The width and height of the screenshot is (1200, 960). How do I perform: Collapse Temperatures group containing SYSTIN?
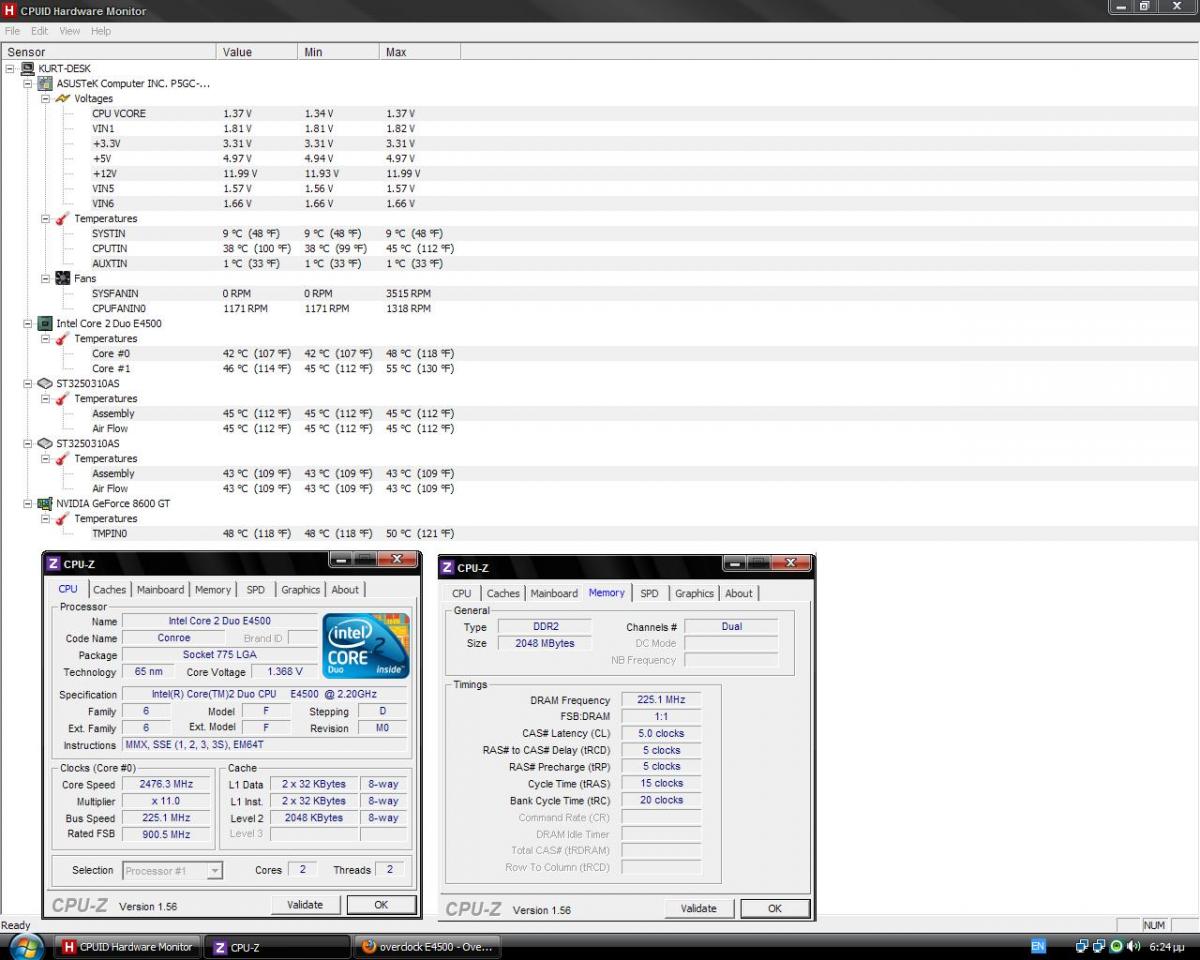45,218
